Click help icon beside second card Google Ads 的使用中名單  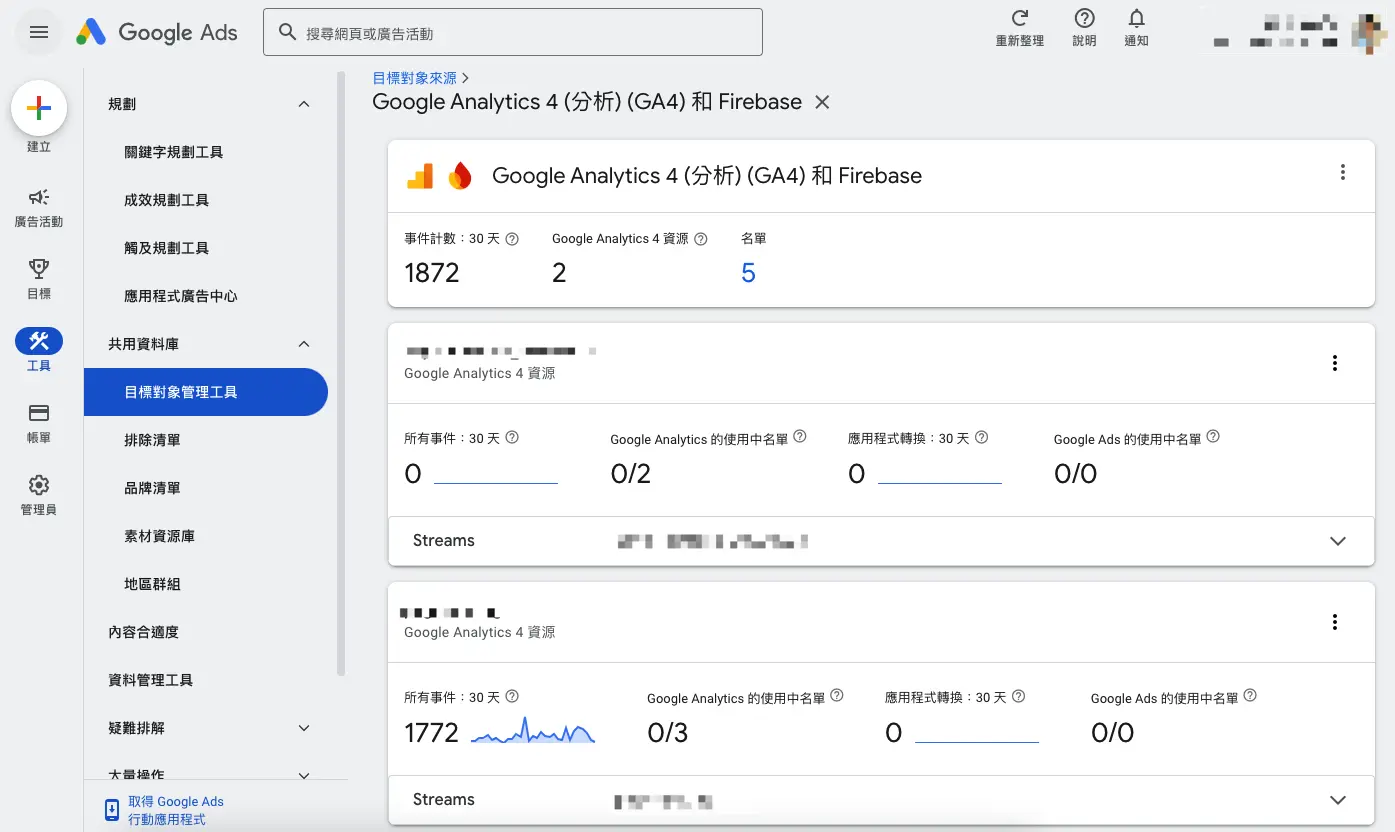(1250, 696)
